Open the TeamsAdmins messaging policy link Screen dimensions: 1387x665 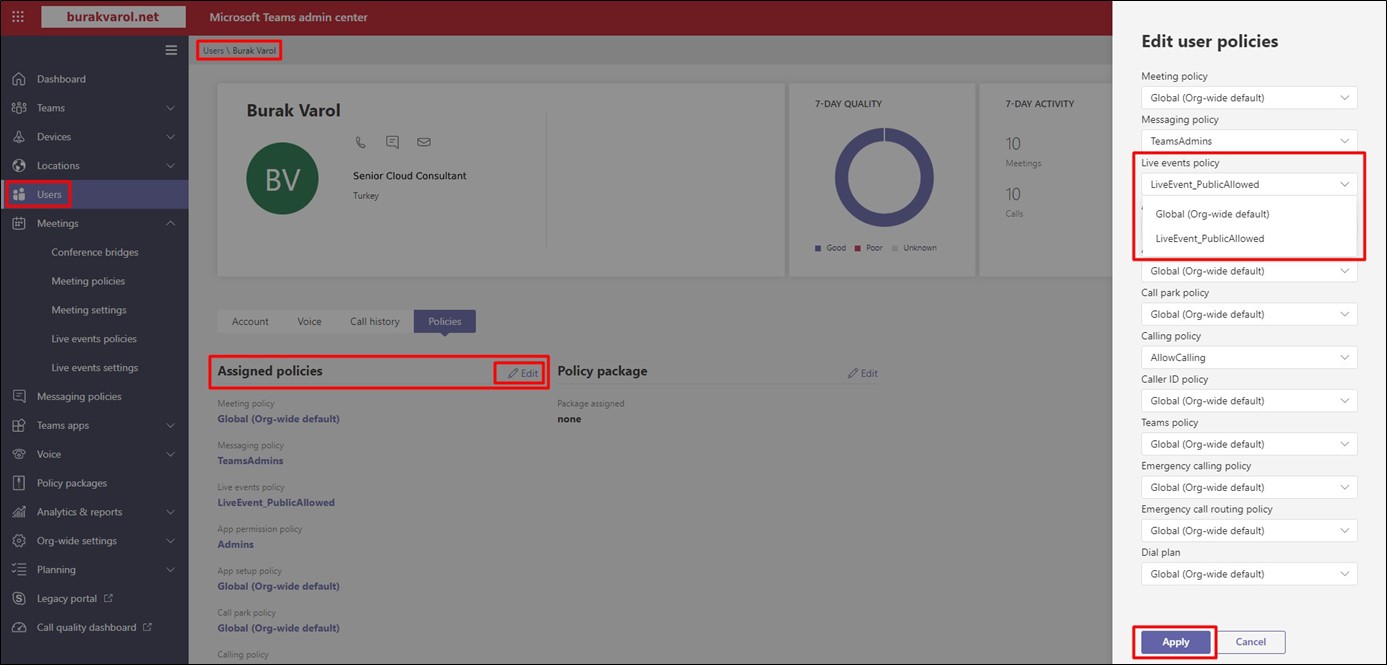(250, 461)
